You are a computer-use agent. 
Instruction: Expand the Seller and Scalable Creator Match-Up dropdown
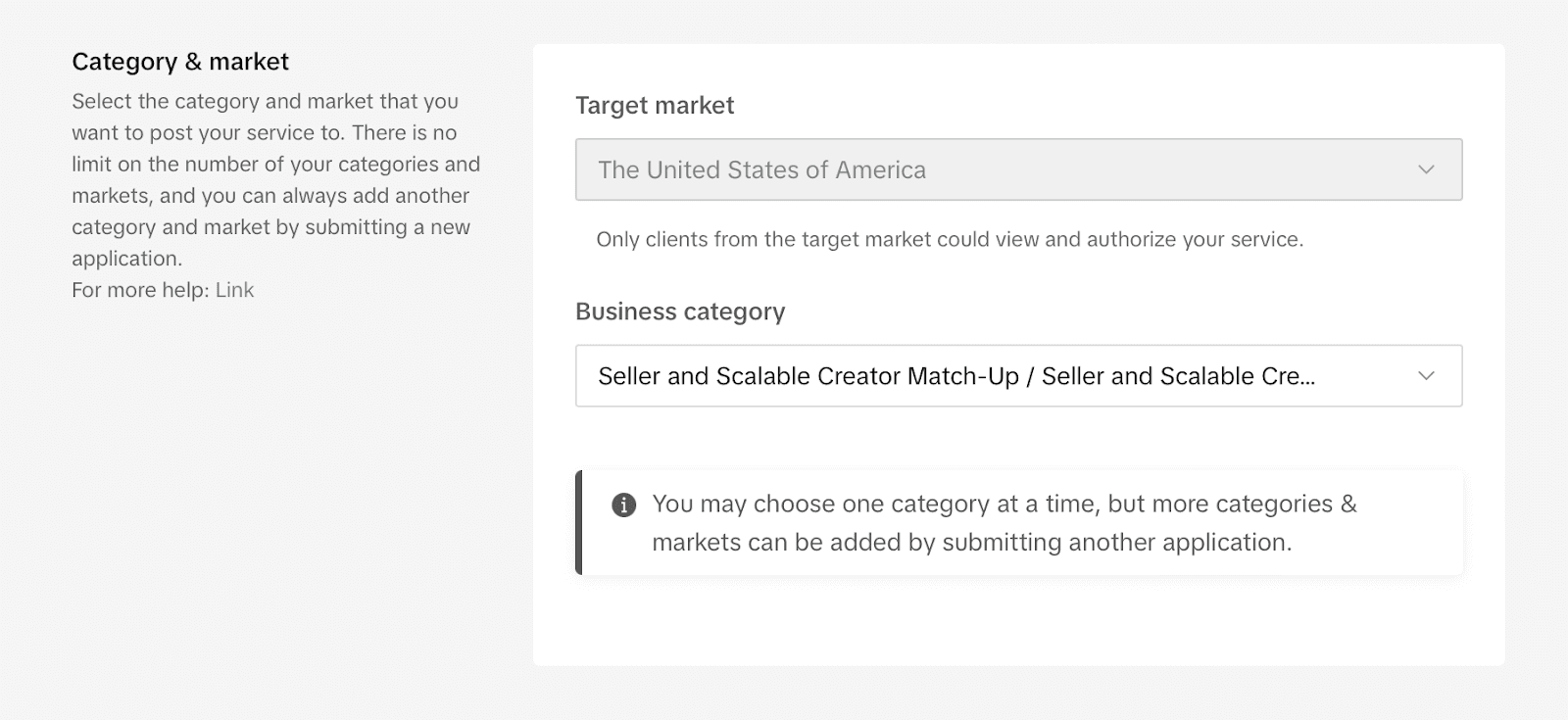coord(1017,375)
